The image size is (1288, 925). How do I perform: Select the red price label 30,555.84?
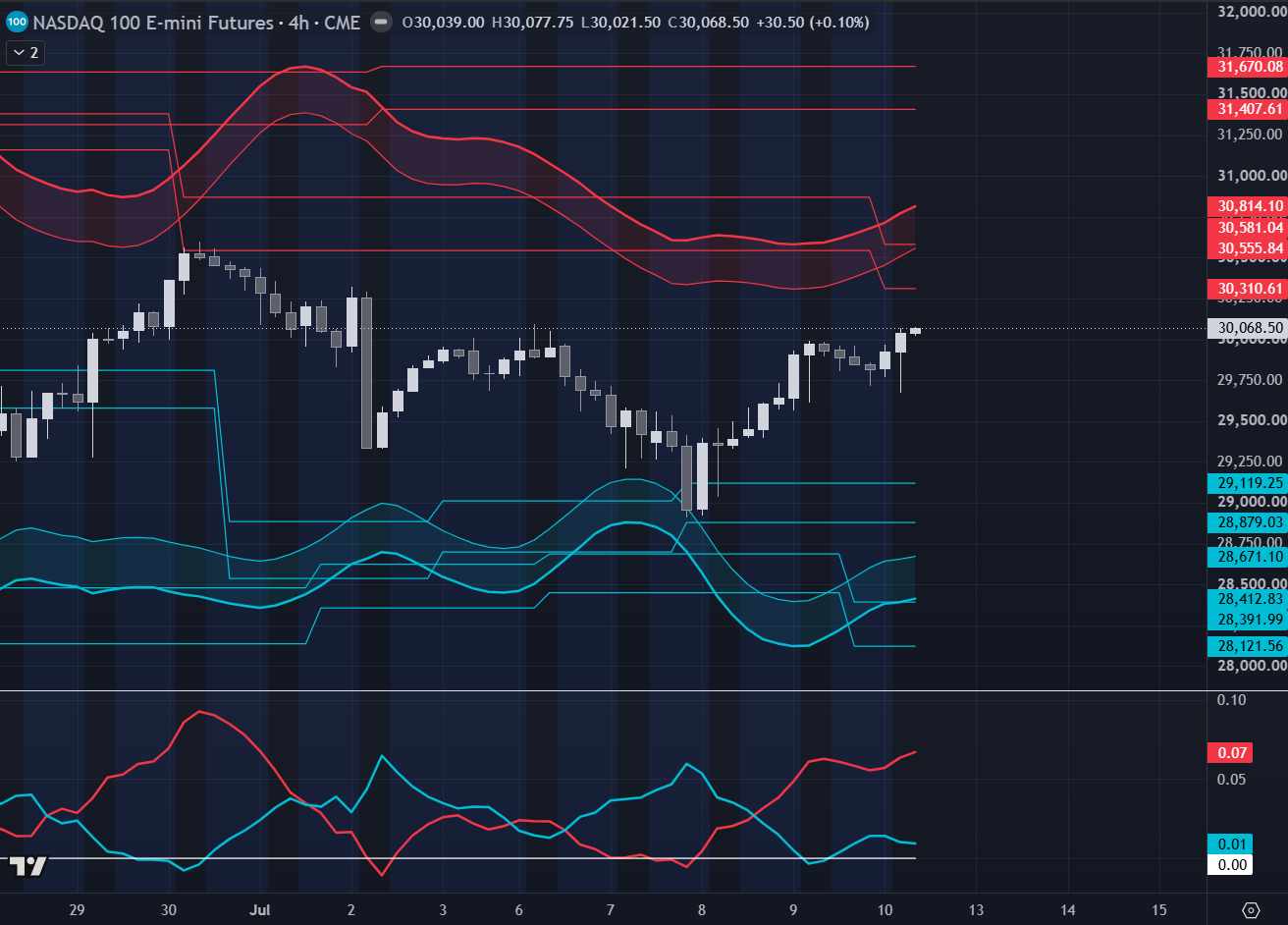1250,248
